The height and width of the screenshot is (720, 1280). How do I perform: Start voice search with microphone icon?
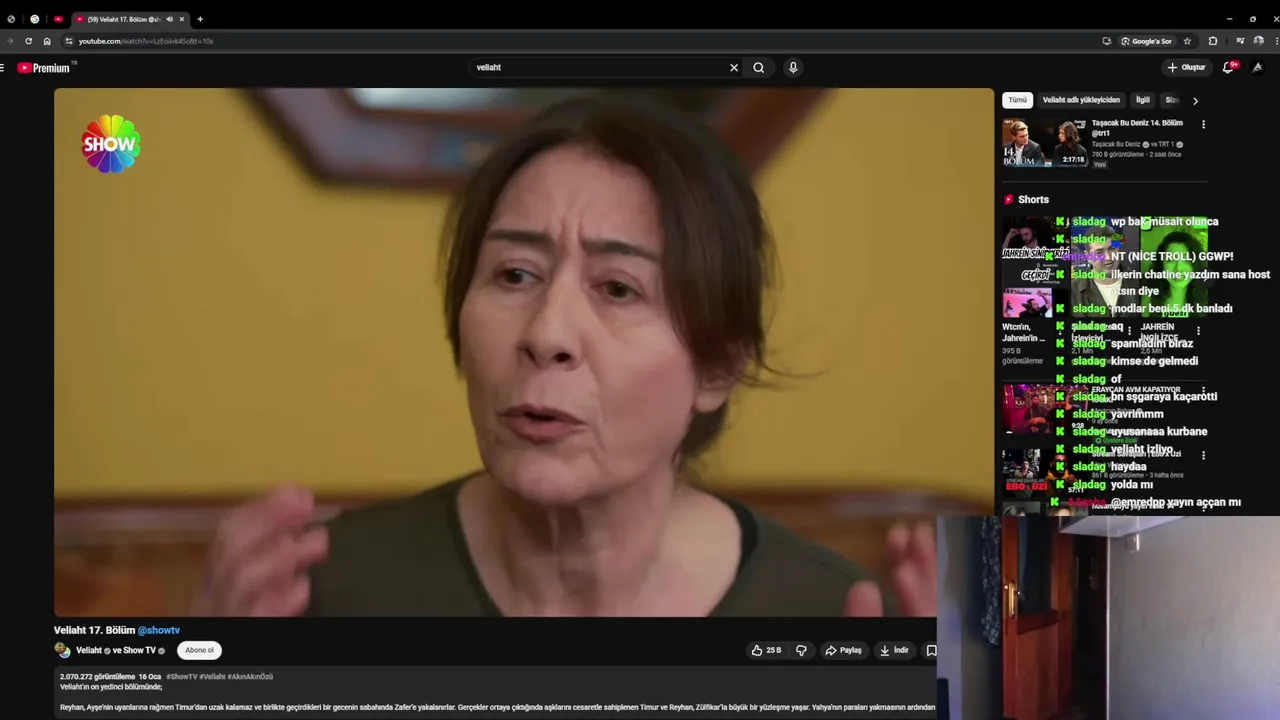[x=793, y=68]
